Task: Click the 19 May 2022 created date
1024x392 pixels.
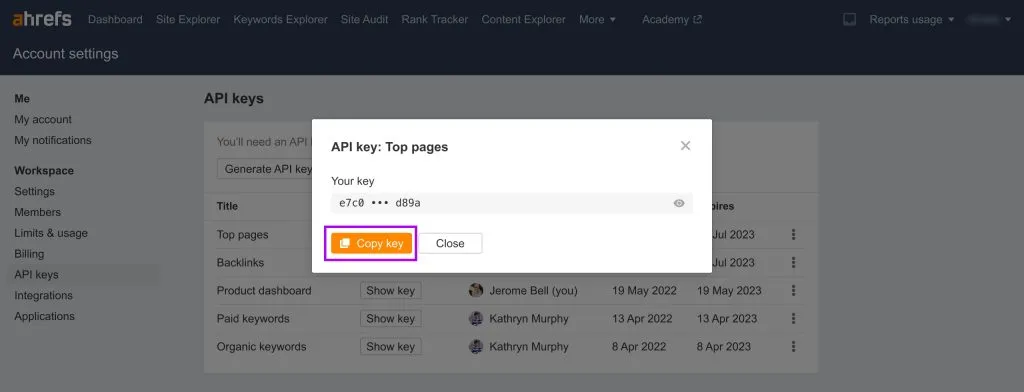Action: (x=644, y=291)
